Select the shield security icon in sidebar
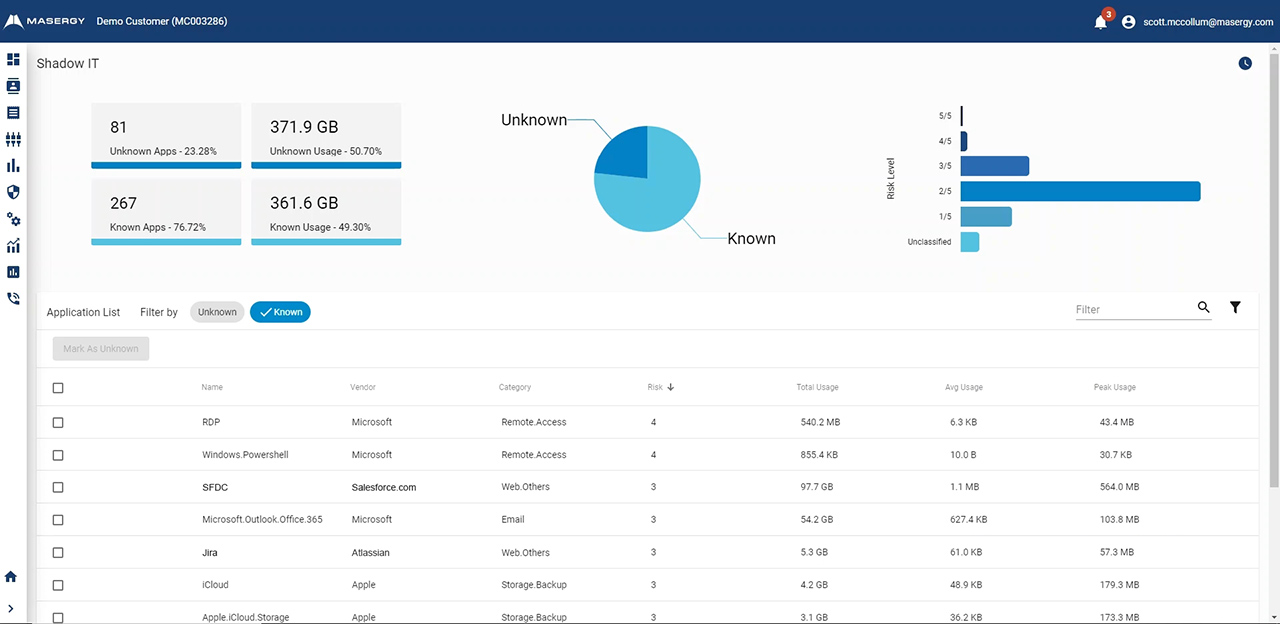 click(13, 192)
